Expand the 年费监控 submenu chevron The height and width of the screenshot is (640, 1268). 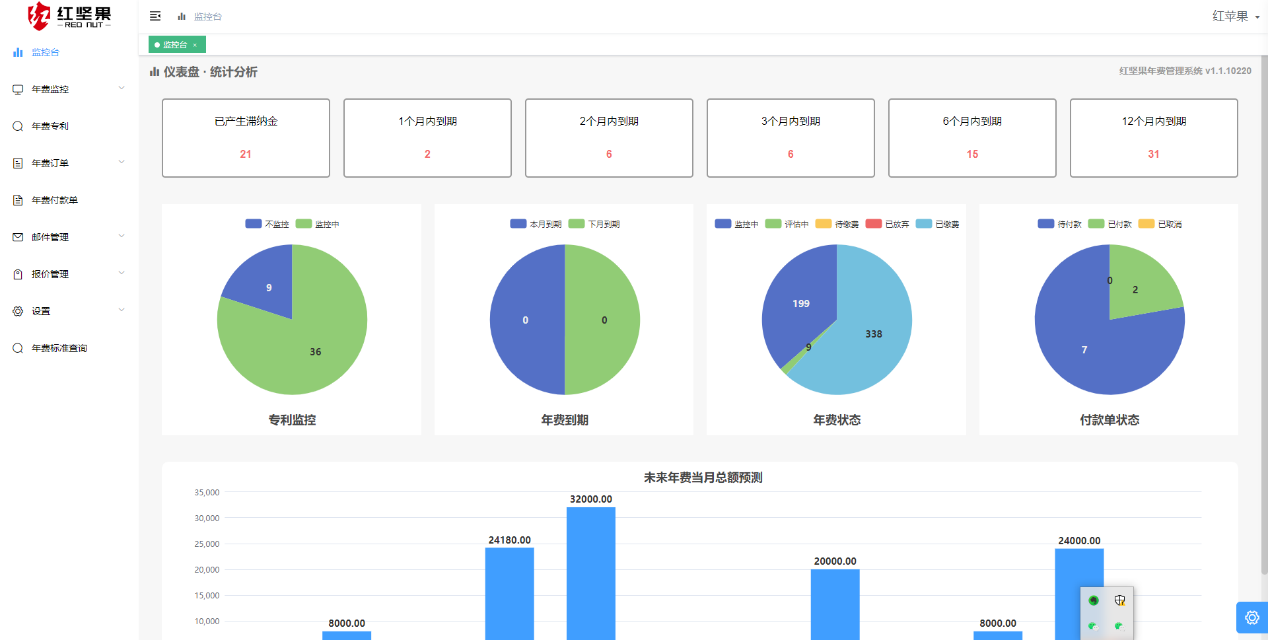tap(122, 88)
